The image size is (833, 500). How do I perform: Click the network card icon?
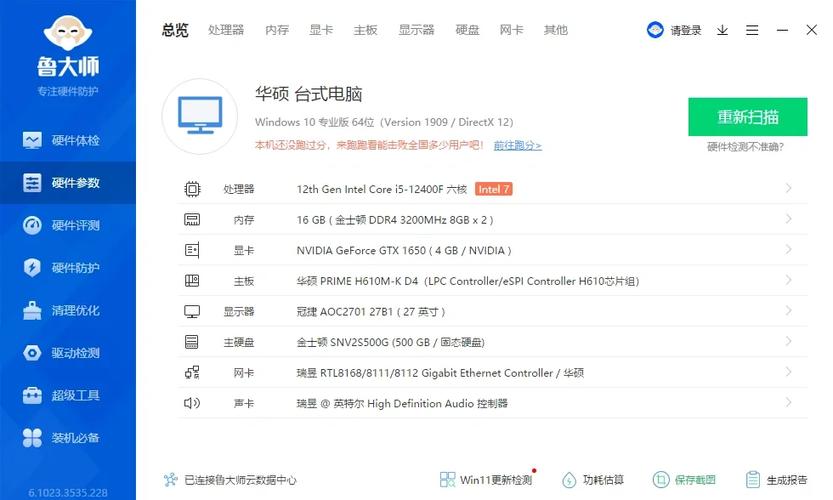click(x=192, y=372)
